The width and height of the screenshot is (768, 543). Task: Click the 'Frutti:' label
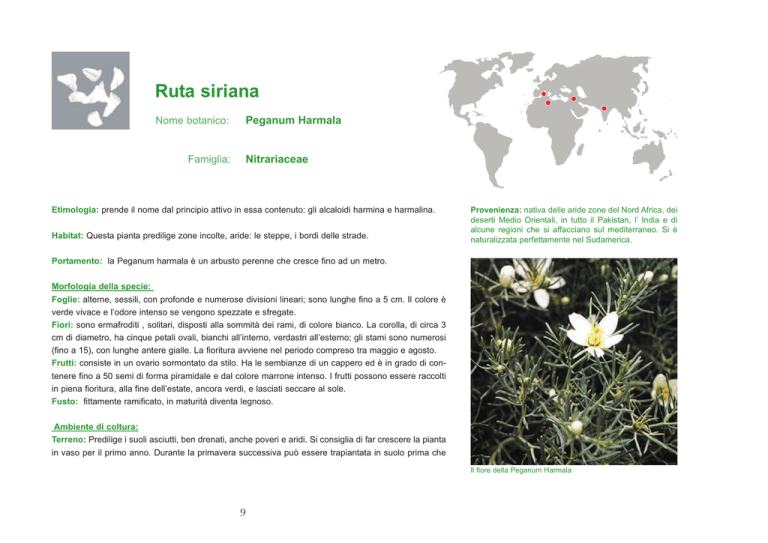click(x=64, y=363)
